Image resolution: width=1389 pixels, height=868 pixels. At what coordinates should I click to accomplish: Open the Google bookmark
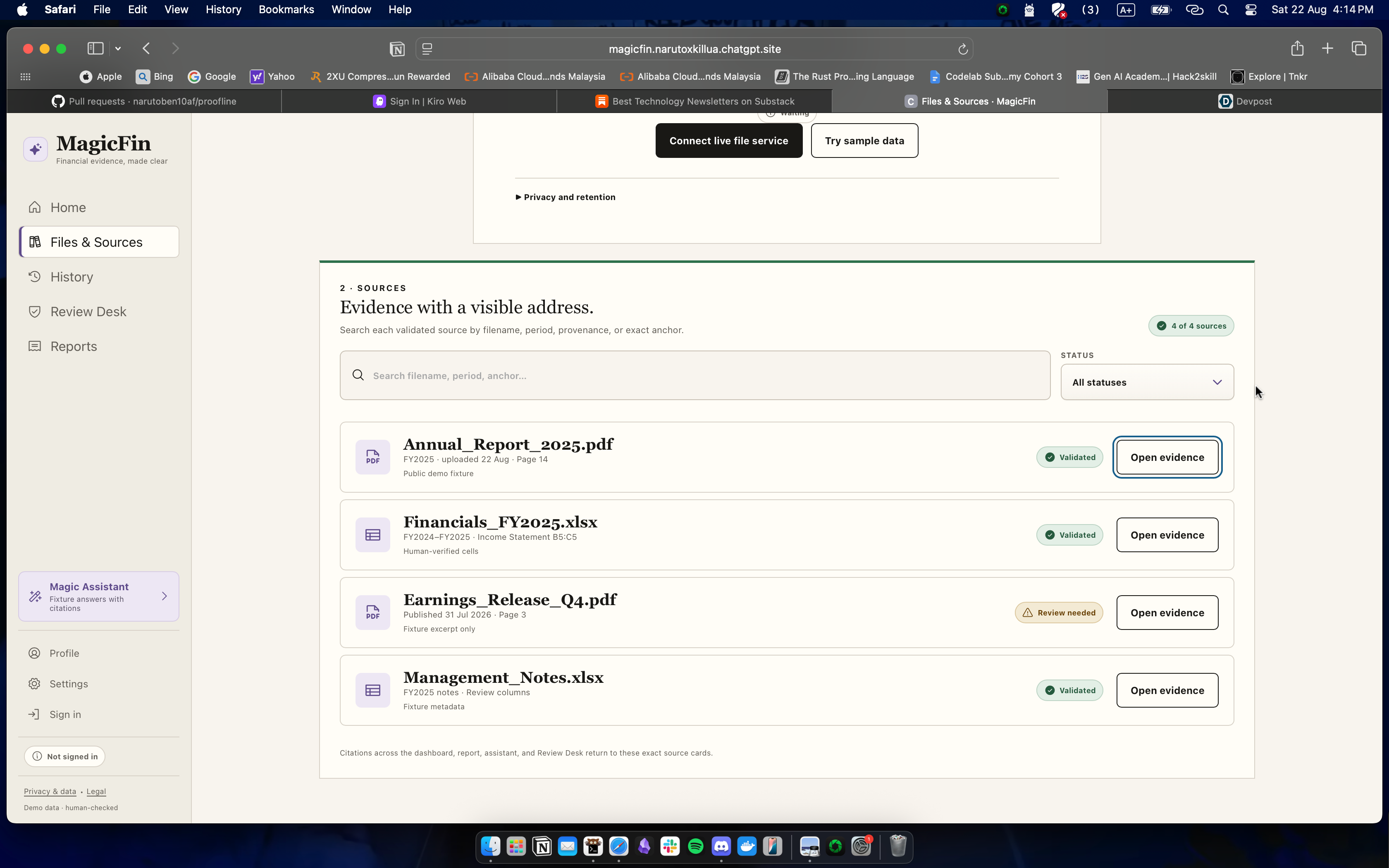click(x=212, y=76)
